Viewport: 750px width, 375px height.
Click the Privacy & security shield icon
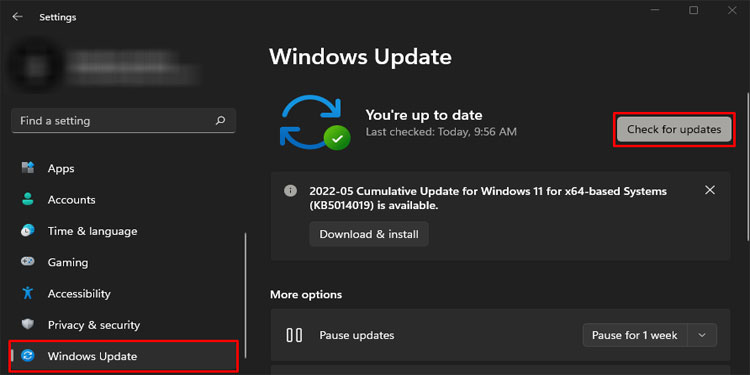point(28,325)
